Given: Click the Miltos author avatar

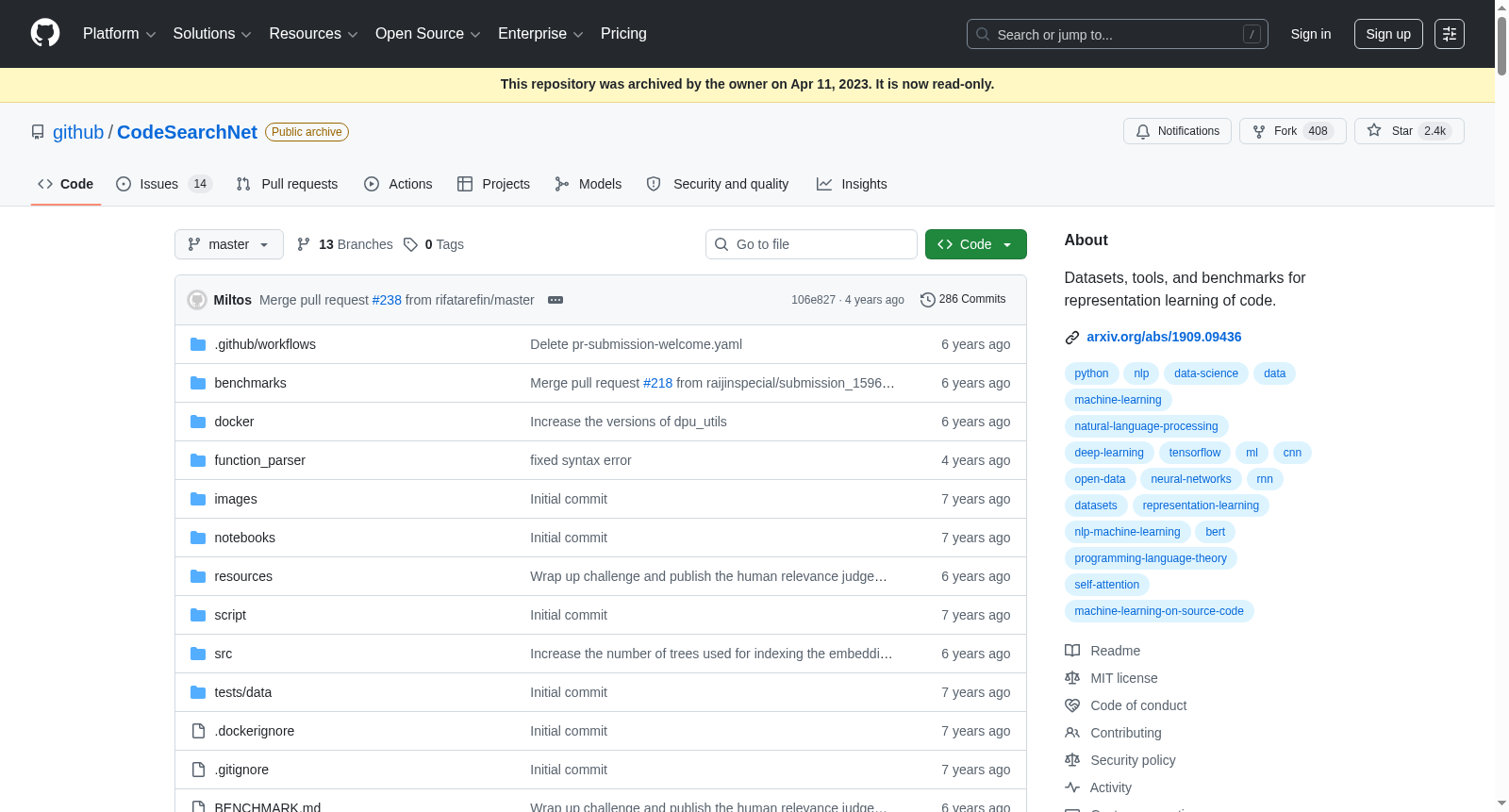Looking at the screenshot, I should 197,300.
